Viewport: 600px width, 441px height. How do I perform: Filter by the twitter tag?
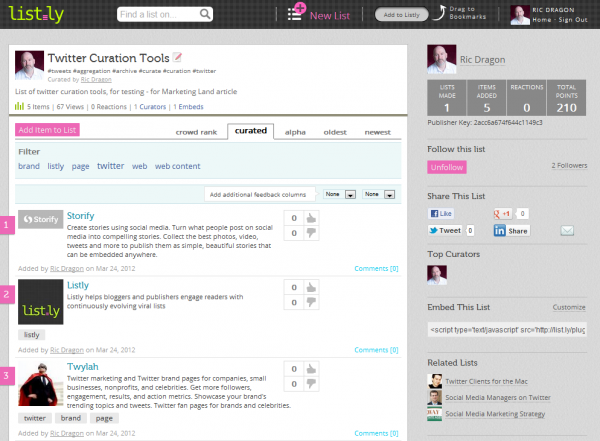(x=110, y=166)
